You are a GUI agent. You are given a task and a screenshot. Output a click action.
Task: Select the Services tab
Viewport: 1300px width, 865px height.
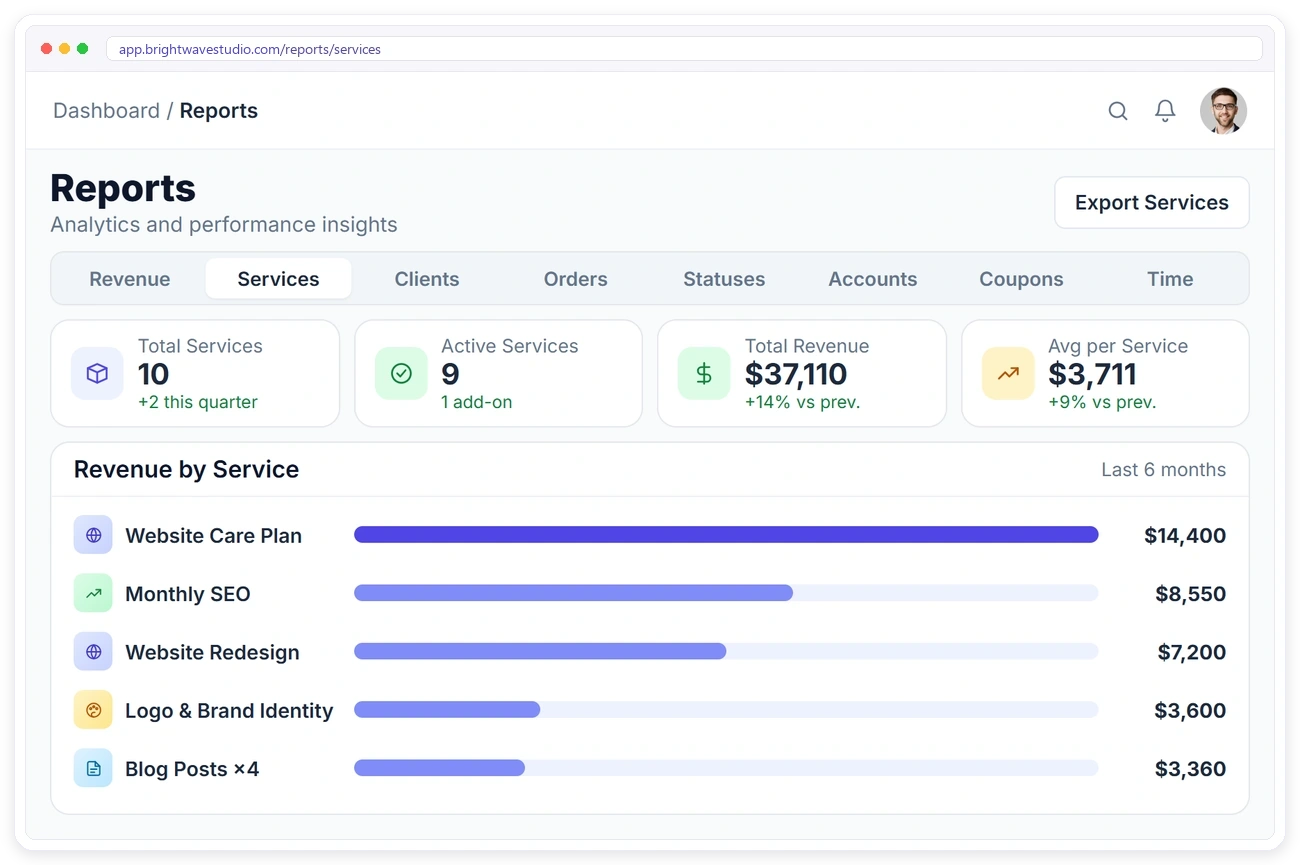[278, 279]
